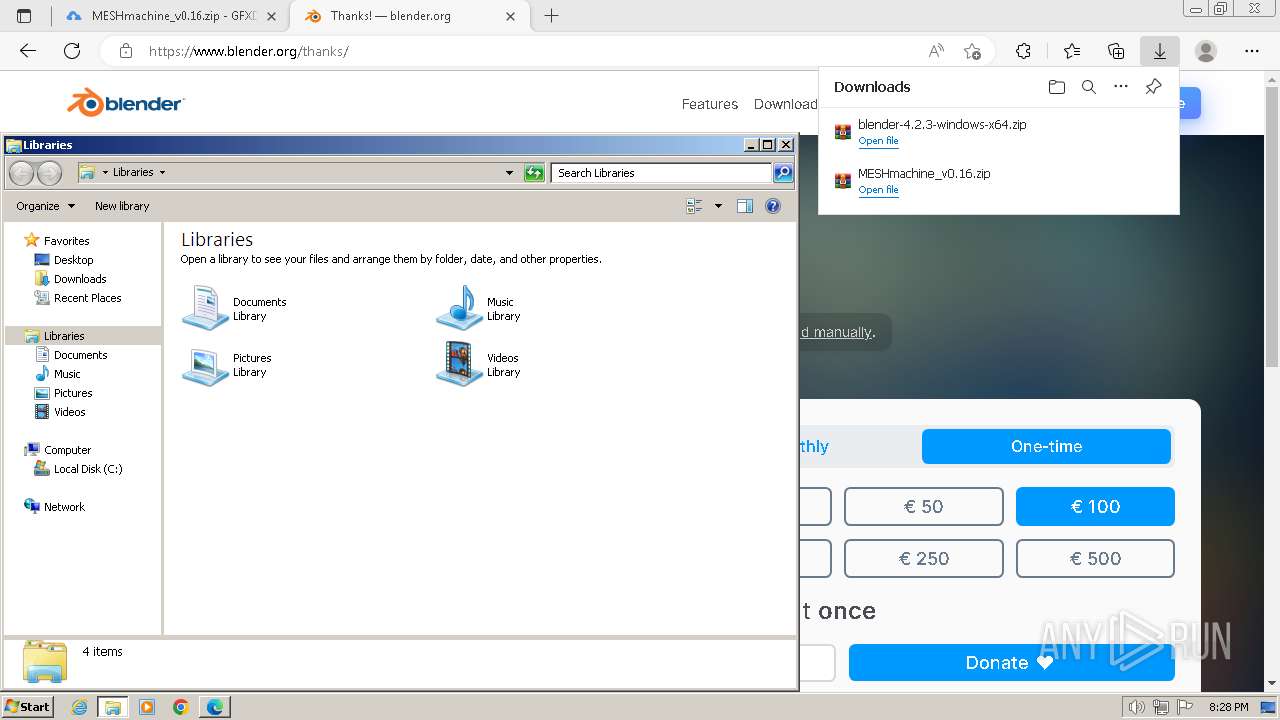The image size is (1280, 720).
Task: Expand the view options dropdown arrow
Action: 718,206
